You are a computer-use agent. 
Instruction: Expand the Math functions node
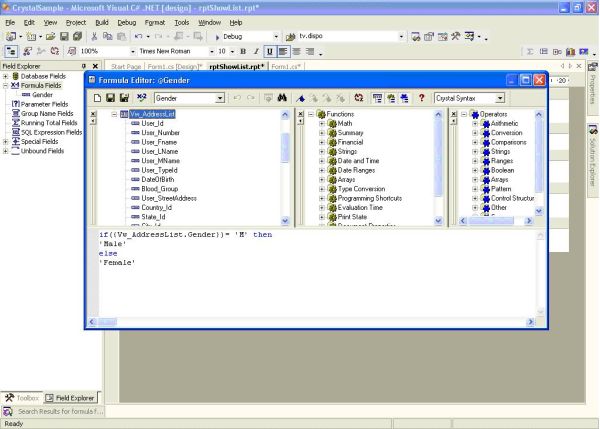click(x=322, y=124)
